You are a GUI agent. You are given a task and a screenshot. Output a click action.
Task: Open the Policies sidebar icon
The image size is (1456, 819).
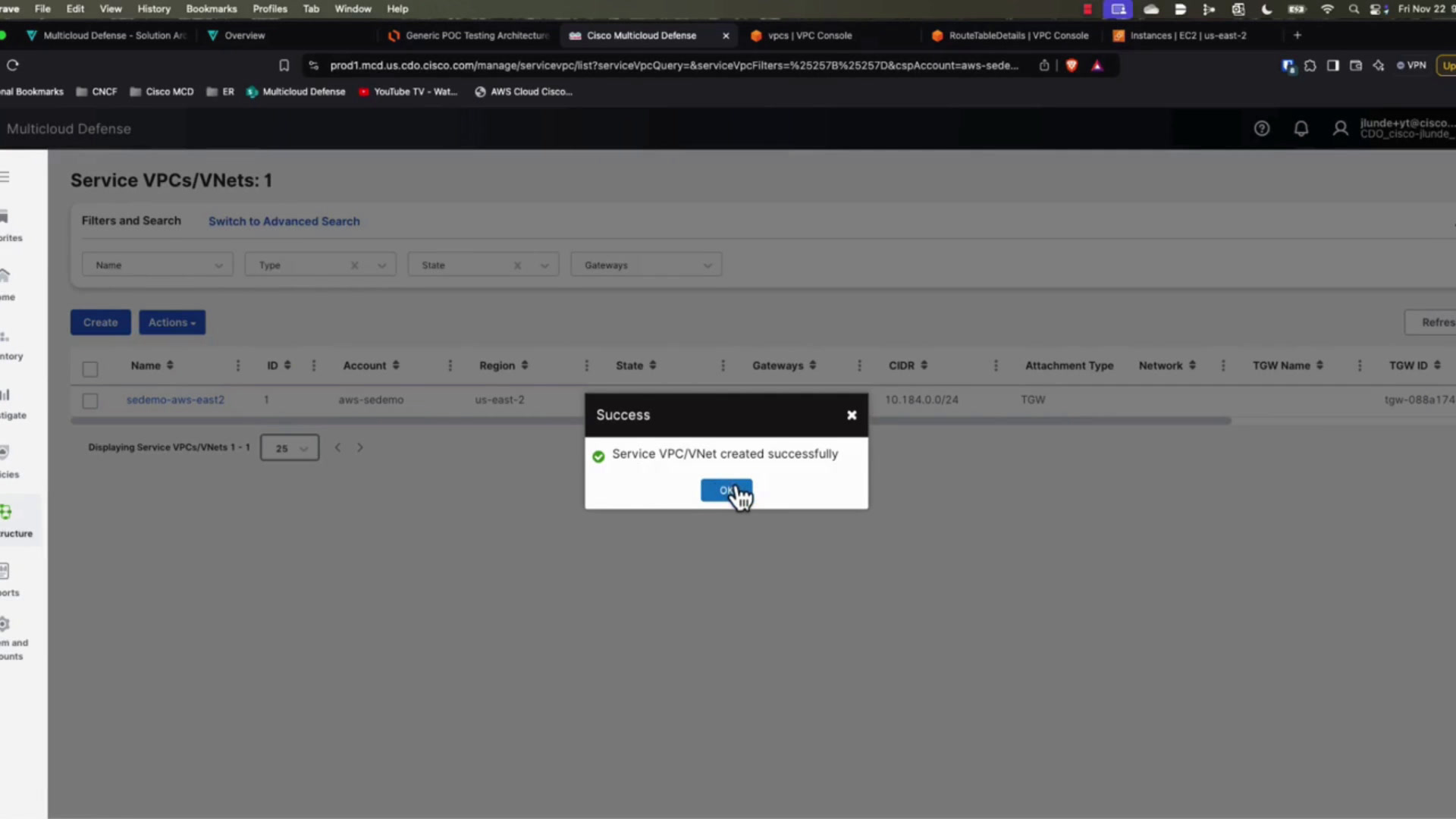(5, 453)
